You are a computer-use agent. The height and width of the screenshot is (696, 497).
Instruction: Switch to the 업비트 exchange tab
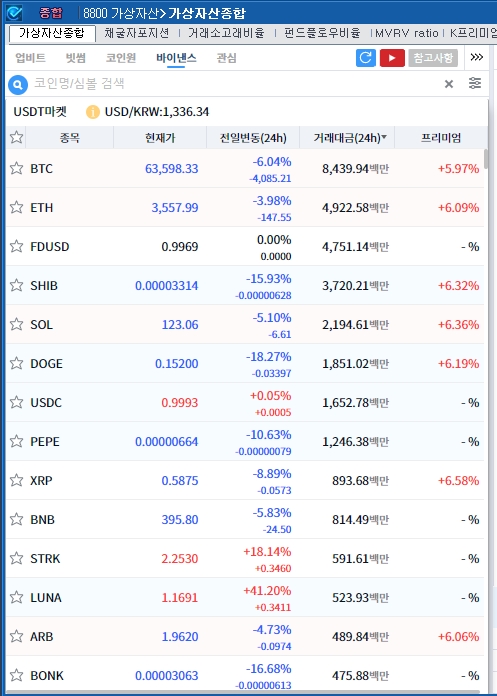click(x=30, y=58)
